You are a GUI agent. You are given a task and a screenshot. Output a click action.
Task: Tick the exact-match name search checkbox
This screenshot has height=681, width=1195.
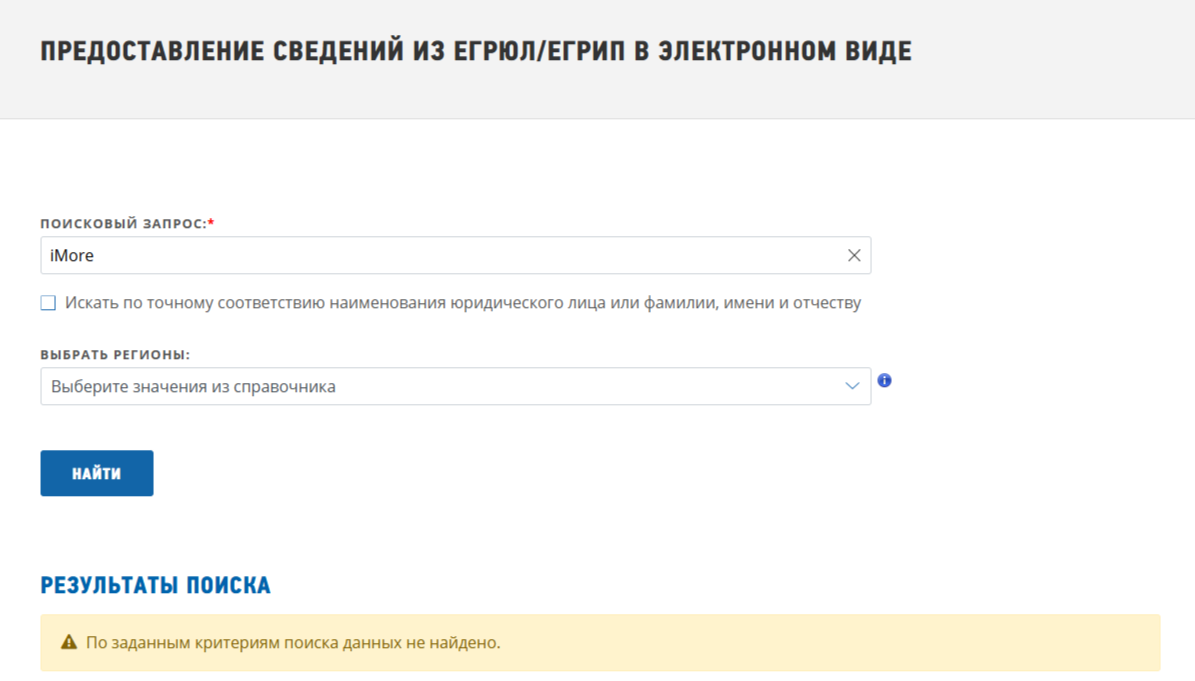(48, 302)
